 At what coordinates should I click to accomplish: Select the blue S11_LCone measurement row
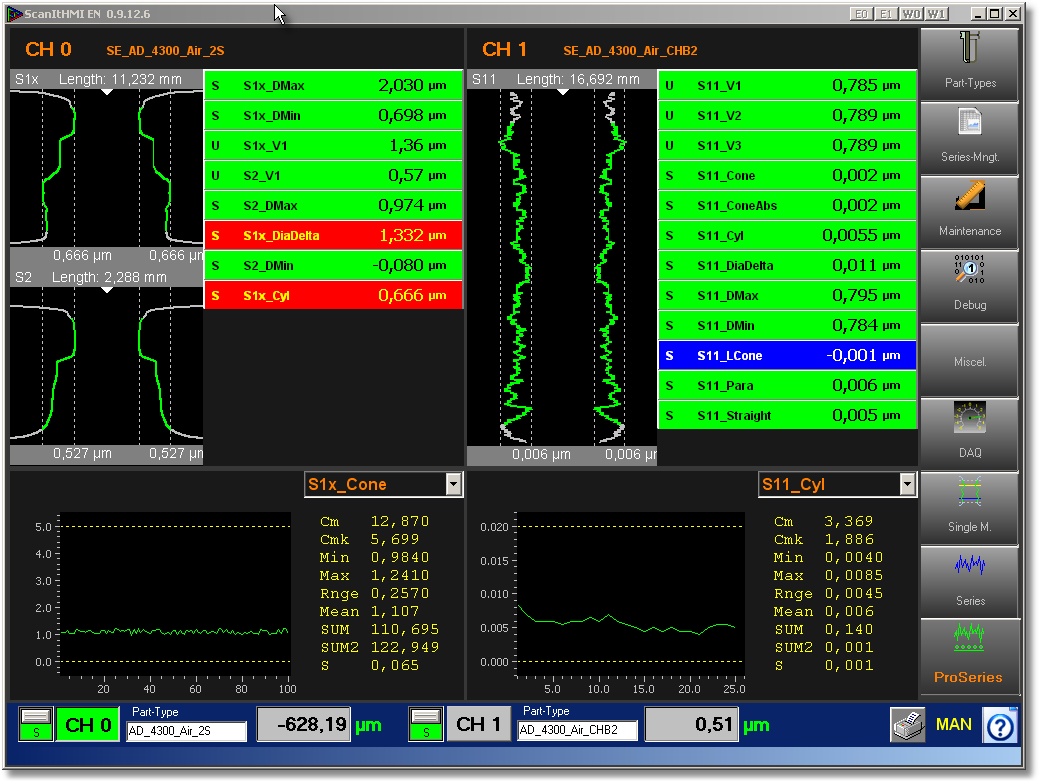click(787, 356)
